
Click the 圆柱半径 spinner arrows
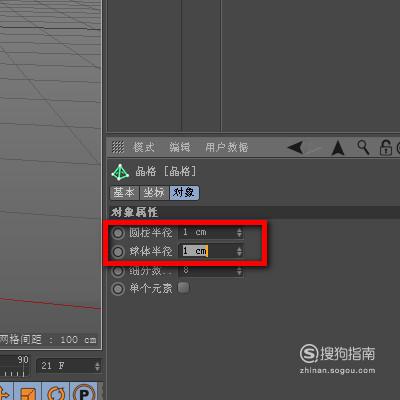pos(239,232)
